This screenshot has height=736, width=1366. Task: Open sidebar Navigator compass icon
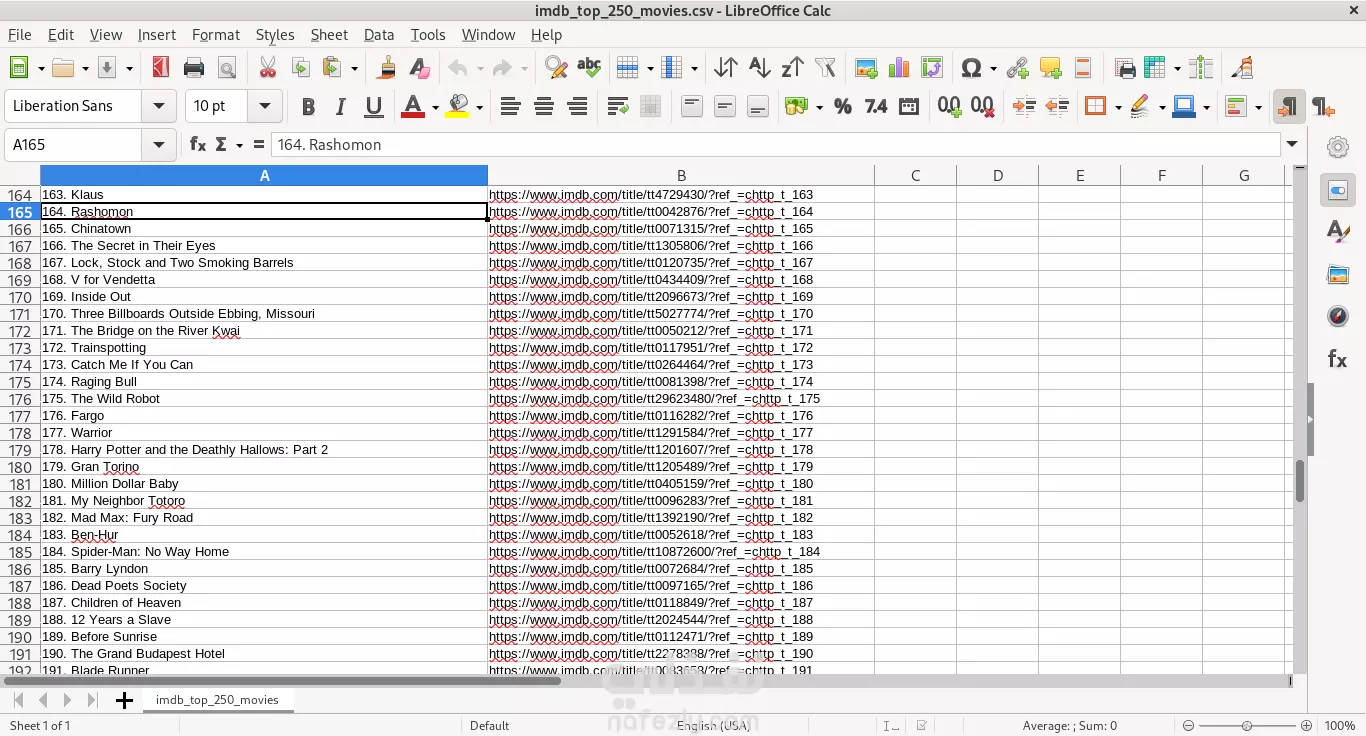(x=1338, y=317)
